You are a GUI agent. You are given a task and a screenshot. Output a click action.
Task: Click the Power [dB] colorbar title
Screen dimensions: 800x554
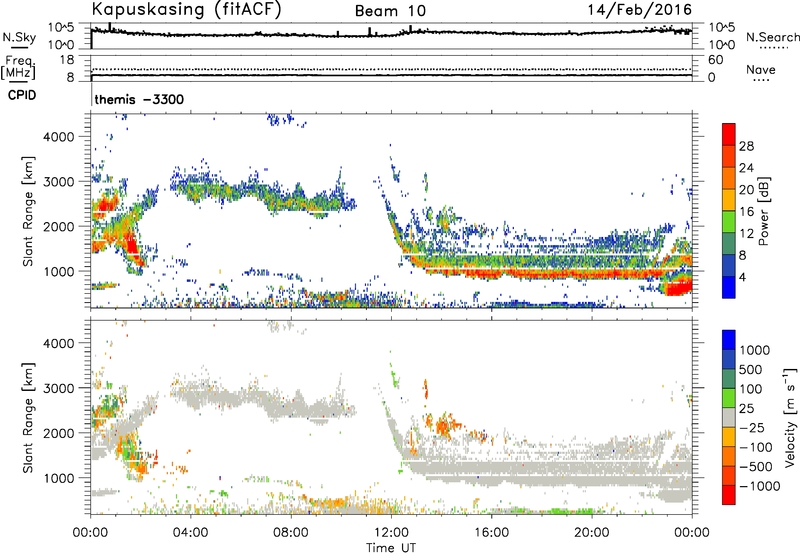click(763, 211)
